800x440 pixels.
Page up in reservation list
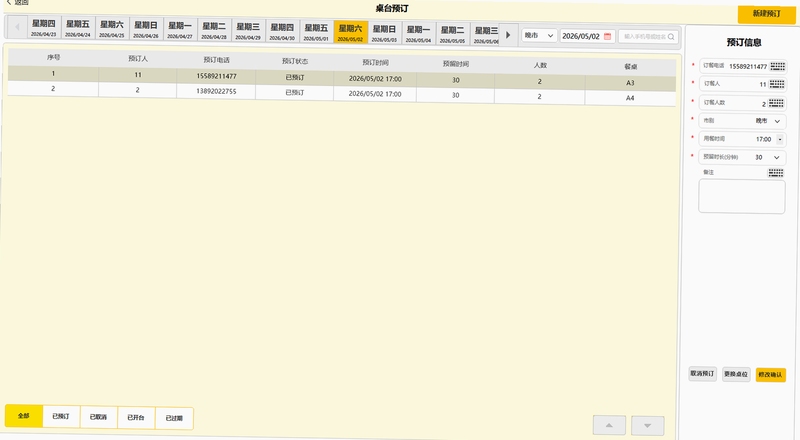pyautogui.click(x=609, y=425)
